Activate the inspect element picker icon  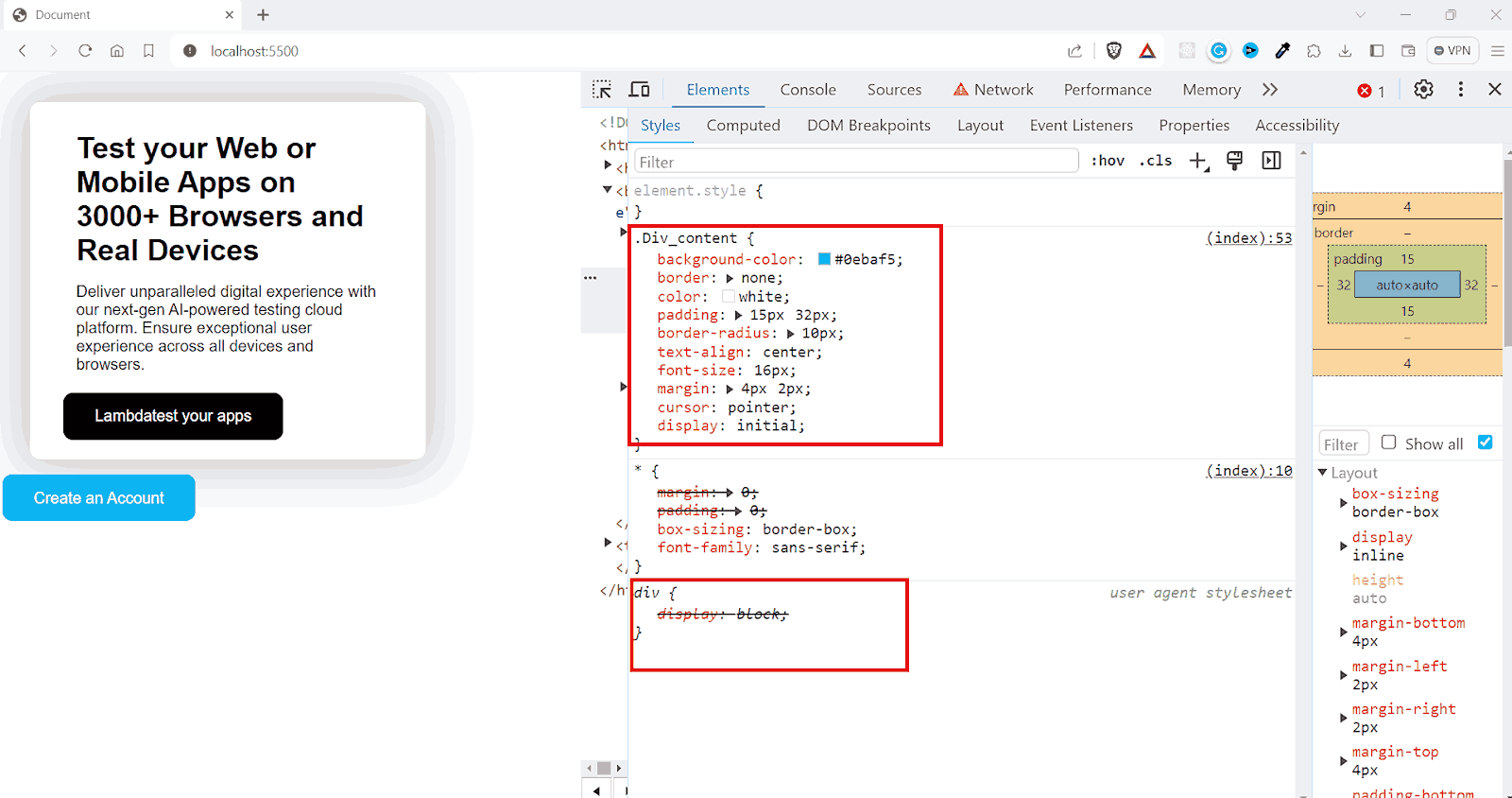coord(602,90)
